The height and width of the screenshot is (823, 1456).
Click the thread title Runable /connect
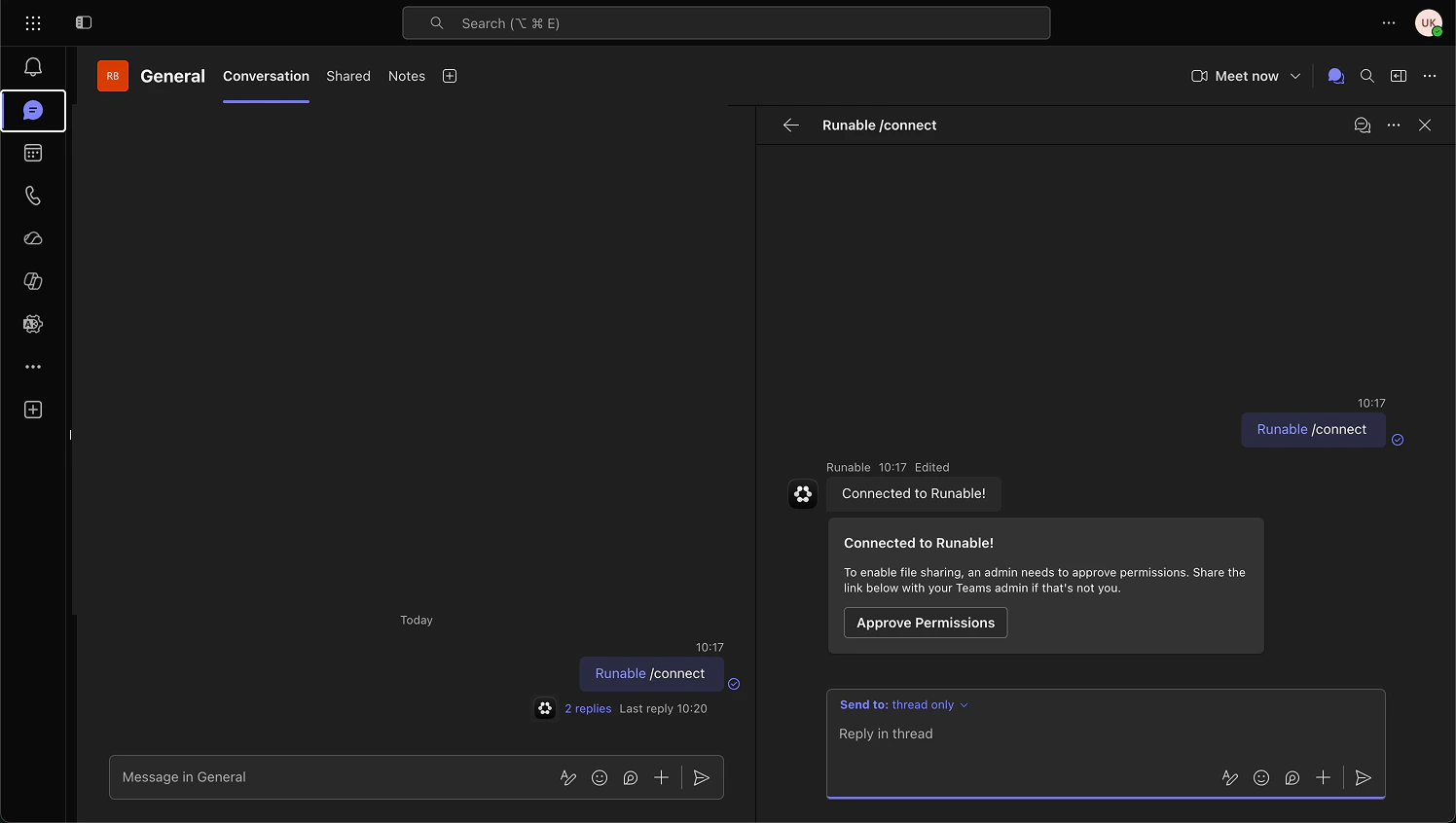click(880, 125)
